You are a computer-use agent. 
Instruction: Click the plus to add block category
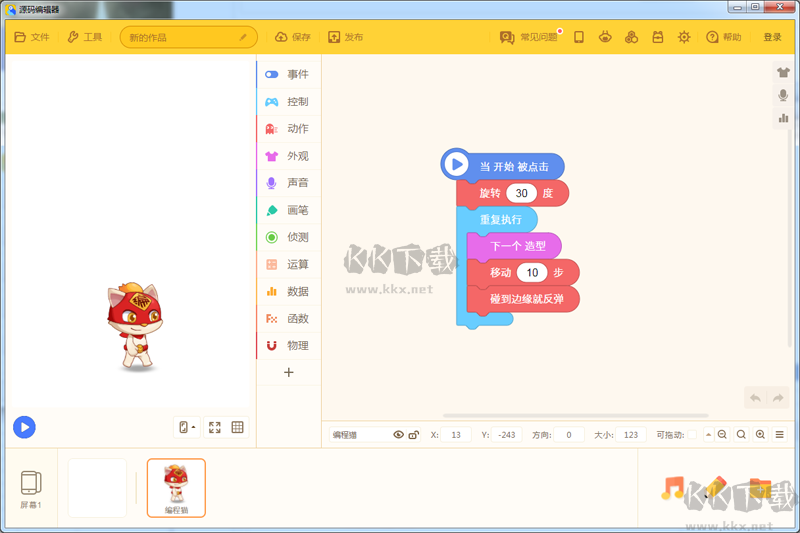[289, 372]
